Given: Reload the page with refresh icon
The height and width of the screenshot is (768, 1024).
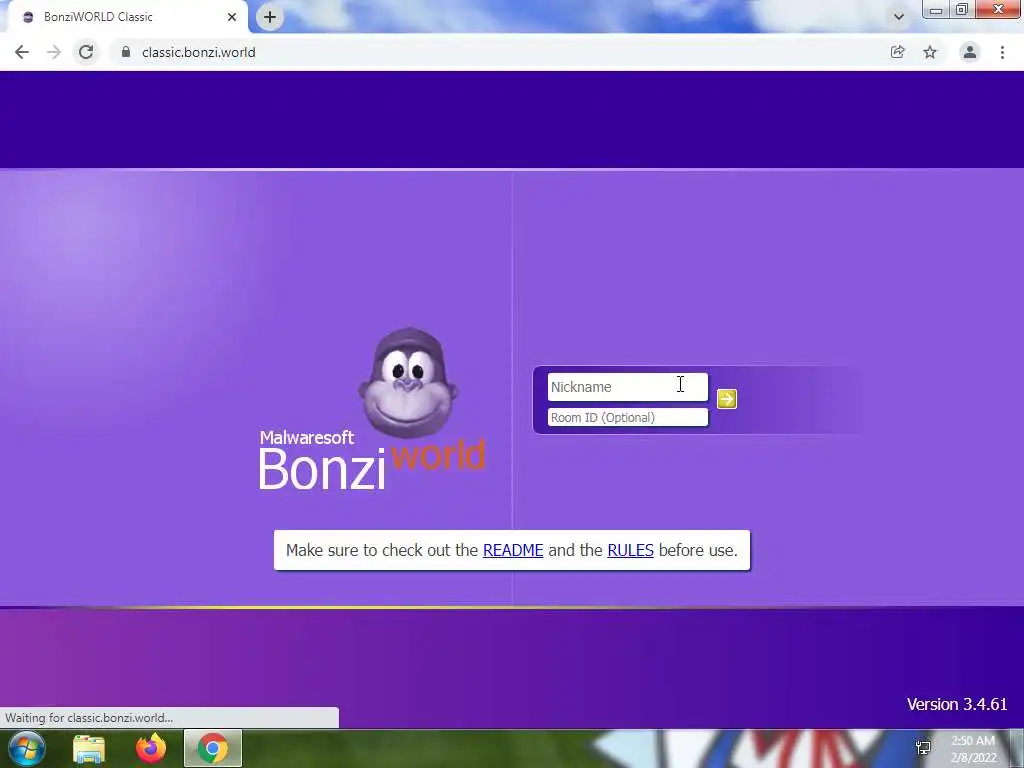Looking at the screenshot, I should pos(86,52).
